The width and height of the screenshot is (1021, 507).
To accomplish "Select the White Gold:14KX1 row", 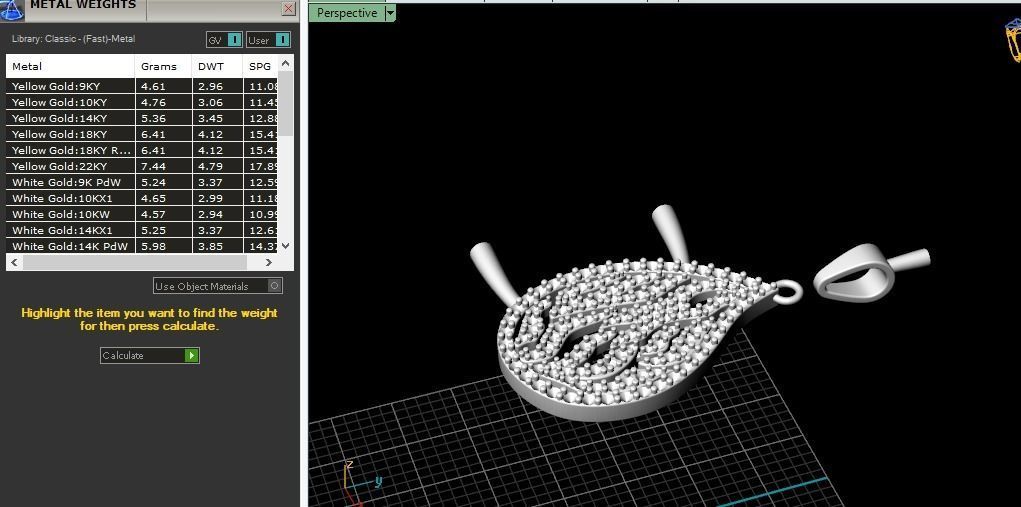I will (x=142, y=230).
